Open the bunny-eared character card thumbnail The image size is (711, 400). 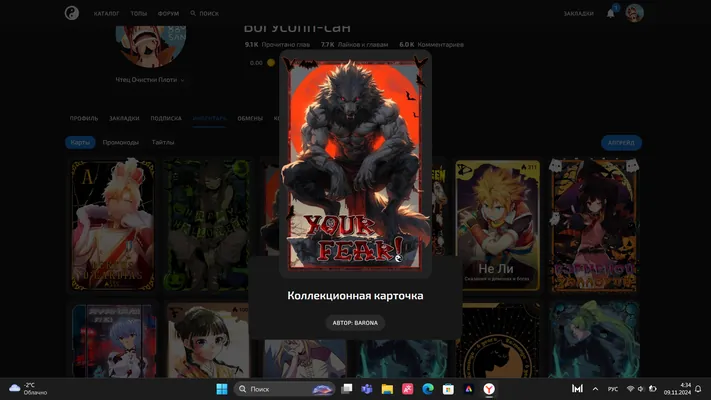pyautogui.click(x=113, y=225)
